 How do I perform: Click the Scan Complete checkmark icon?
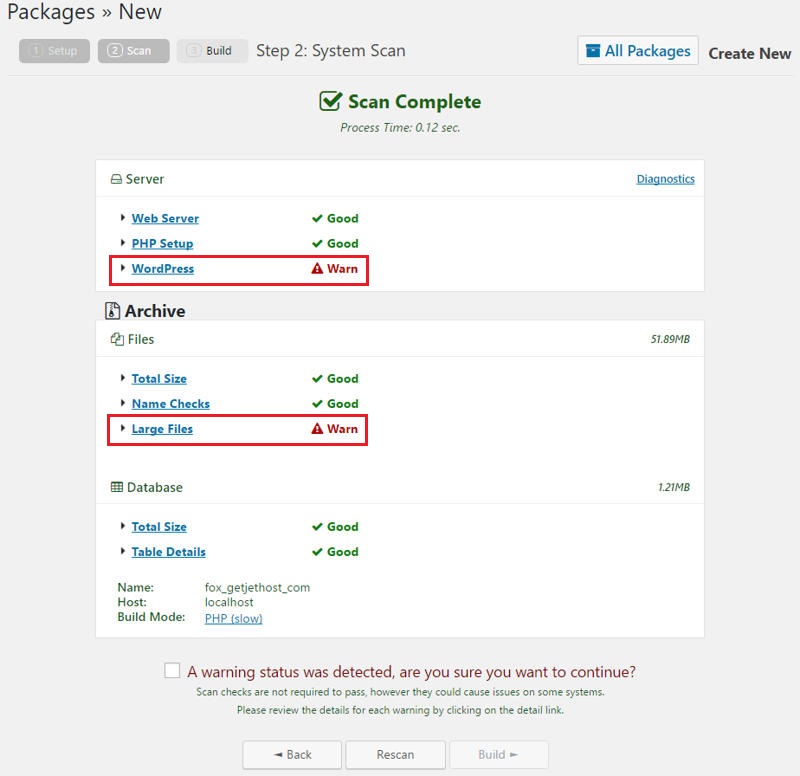(x=330, y=102)
